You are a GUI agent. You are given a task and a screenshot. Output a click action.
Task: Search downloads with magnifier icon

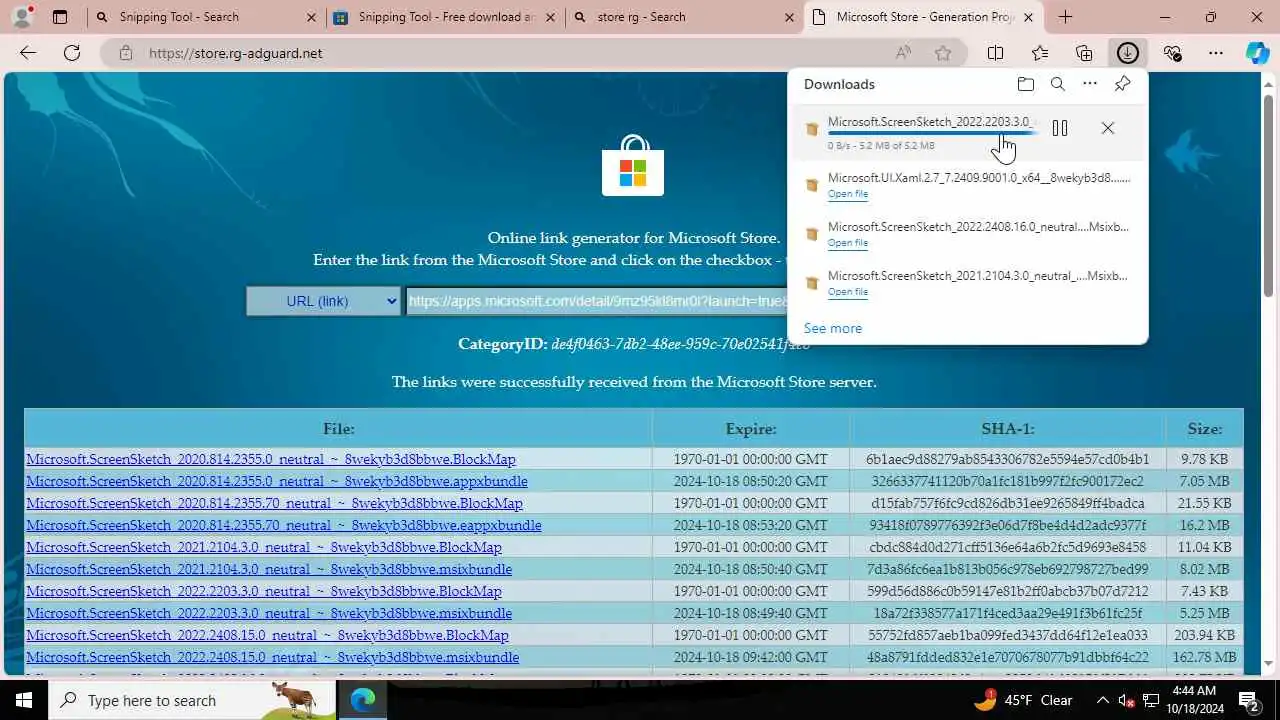click(x=1057, y=84)
